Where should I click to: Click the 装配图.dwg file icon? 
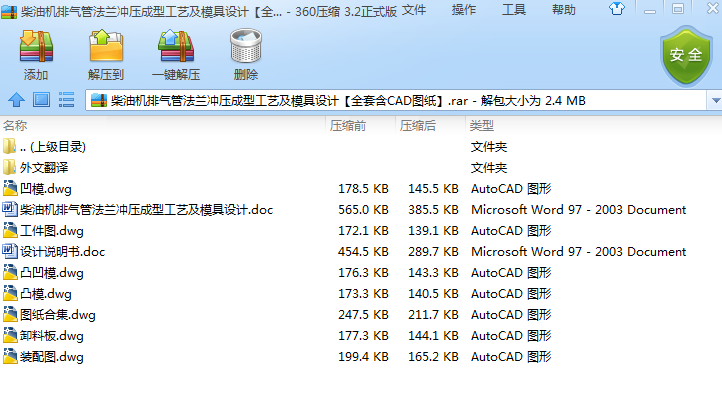pos(10,356)
